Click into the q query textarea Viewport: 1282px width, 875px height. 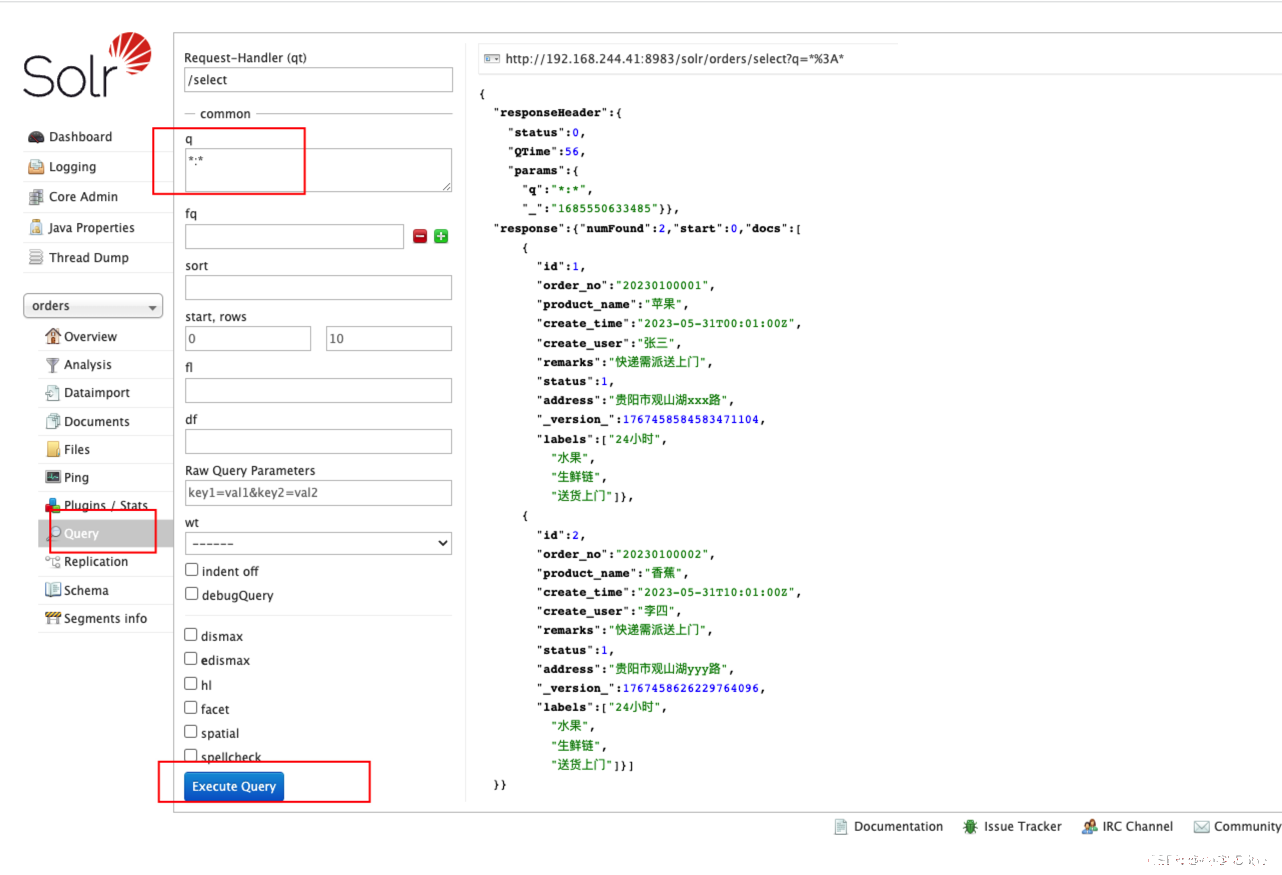[x=318, y=170]
